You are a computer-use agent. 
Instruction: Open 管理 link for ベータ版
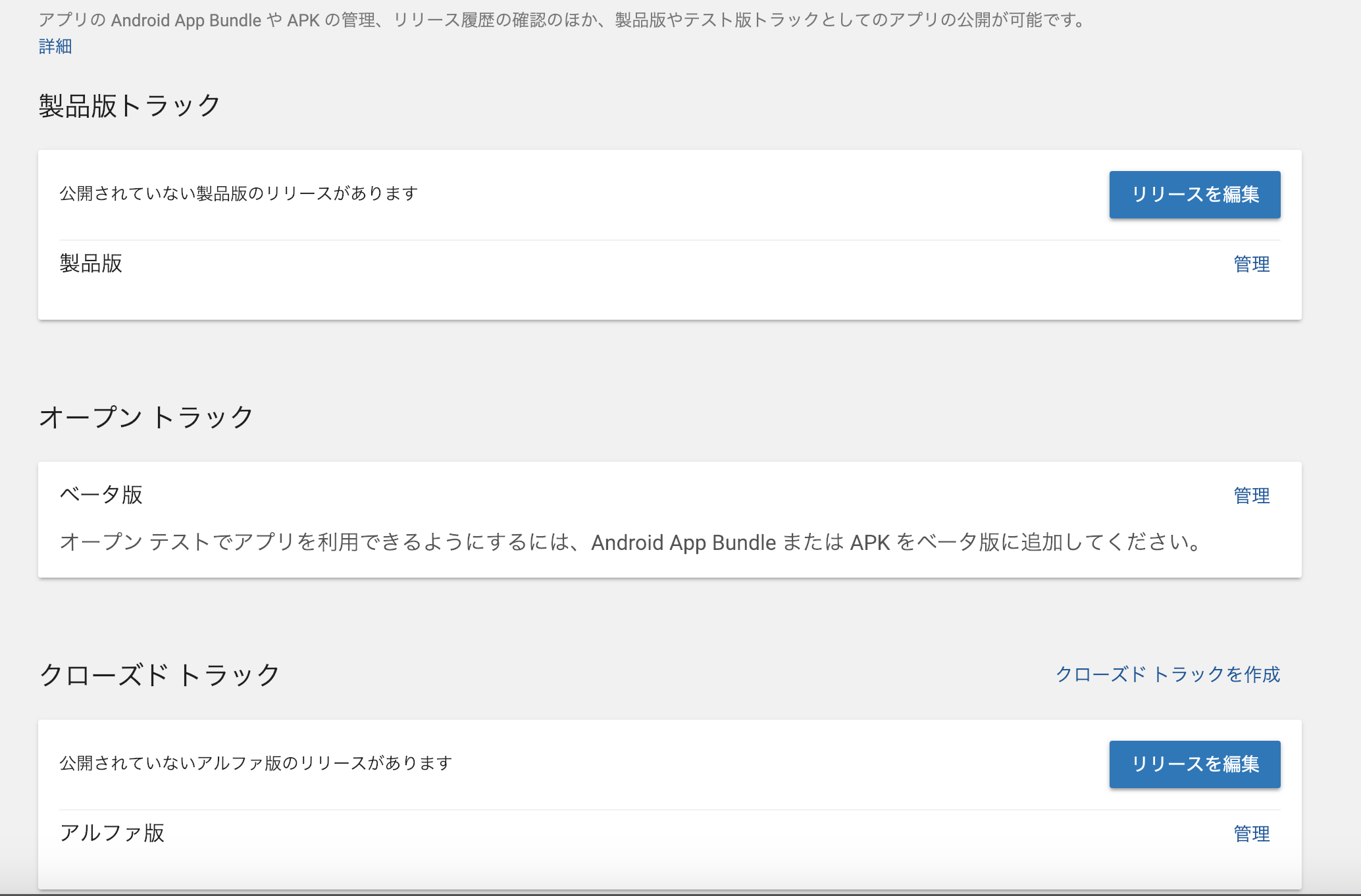[1252, 496]
